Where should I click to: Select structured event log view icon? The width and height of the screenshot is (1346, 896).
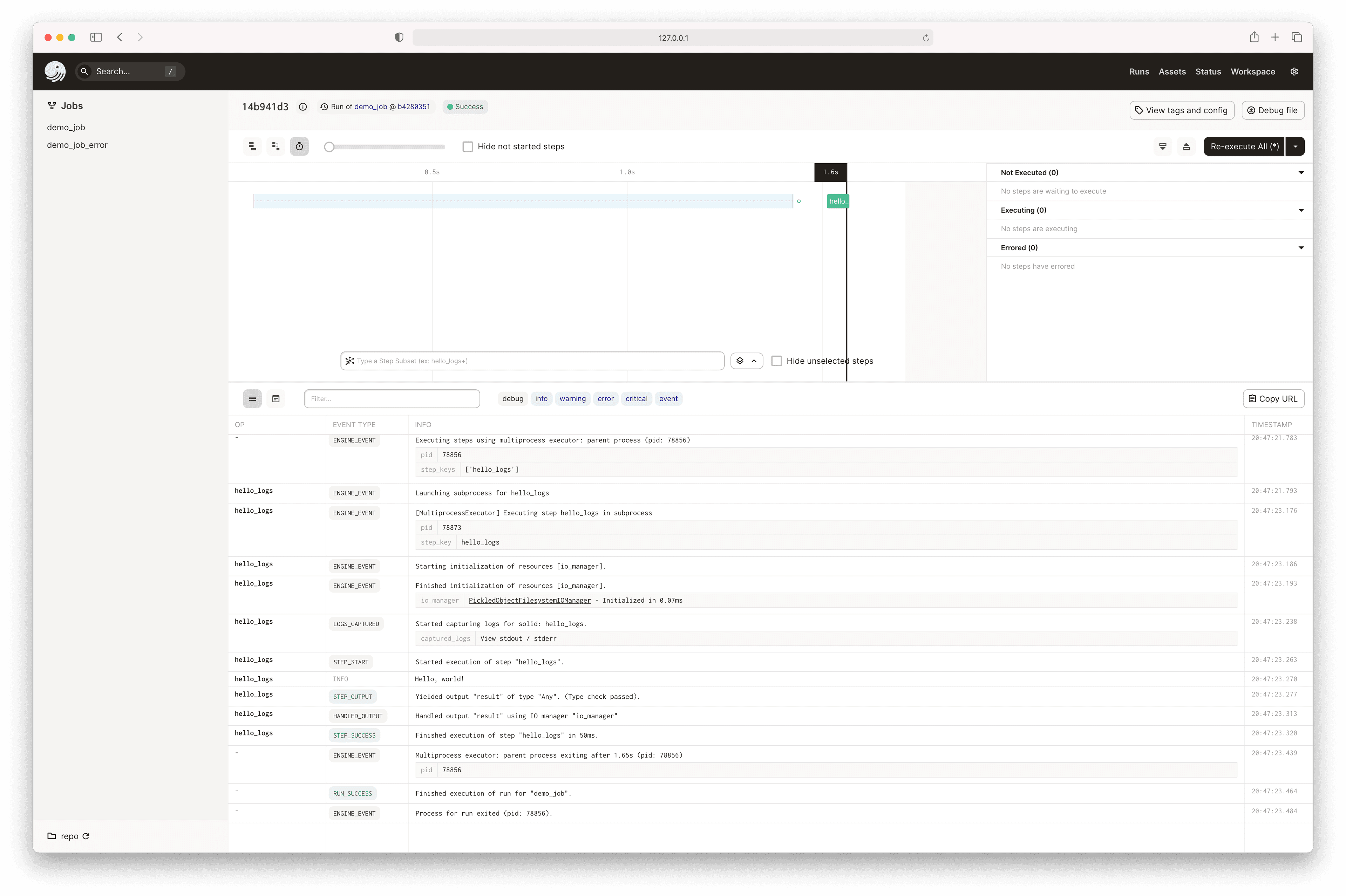click(252, 399)
